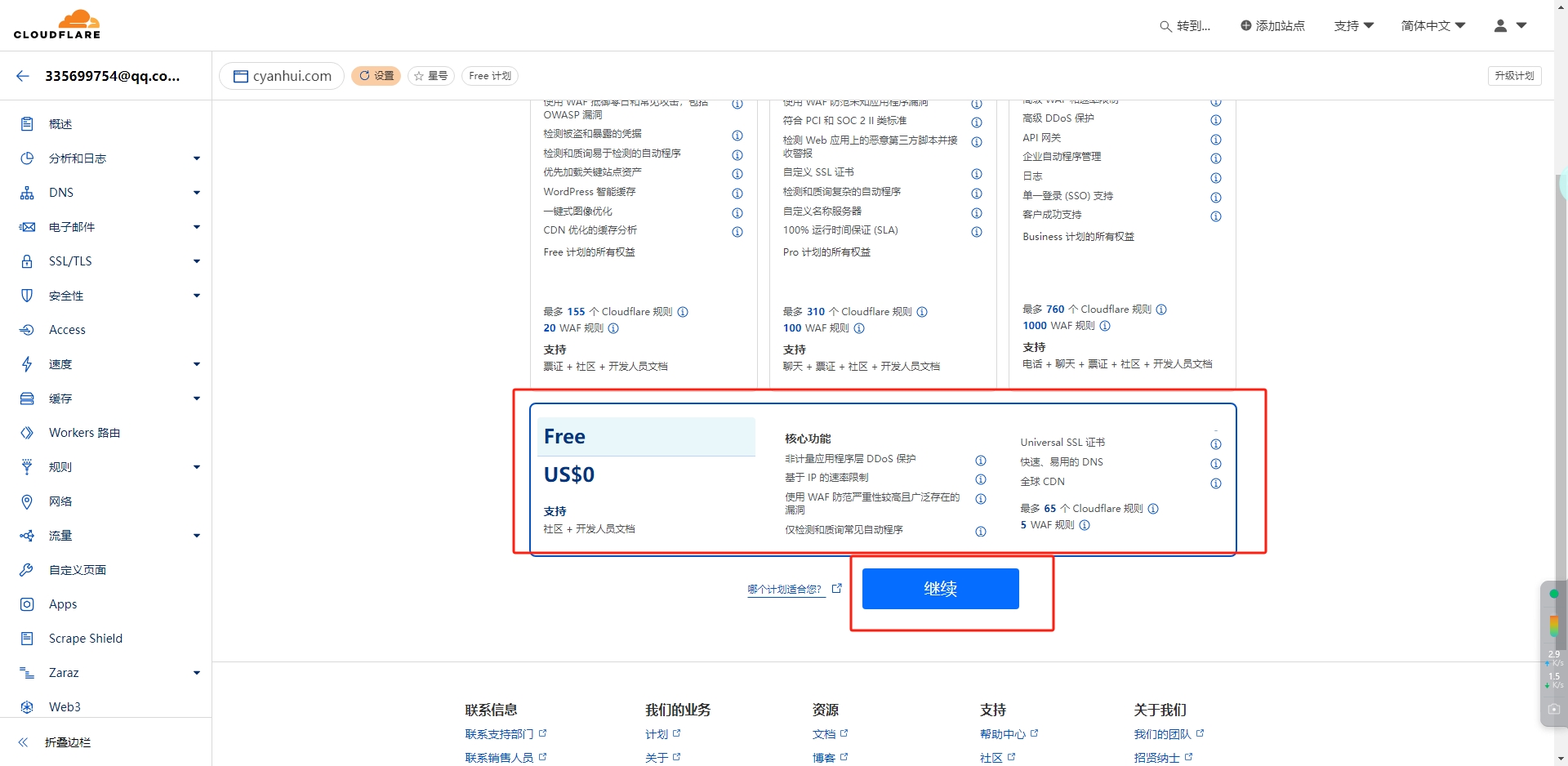This screenshot has width=1568, height=766.
Task: Open 我们的团队 footer link
Action: (x=1162, y=734)
